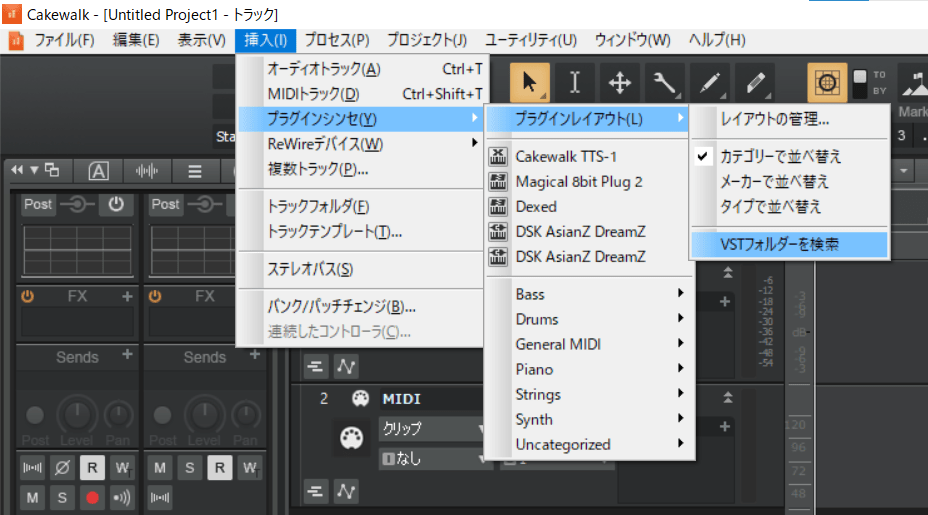Click the automation lanes icon above MIDI track

click(x=346, y=366)
